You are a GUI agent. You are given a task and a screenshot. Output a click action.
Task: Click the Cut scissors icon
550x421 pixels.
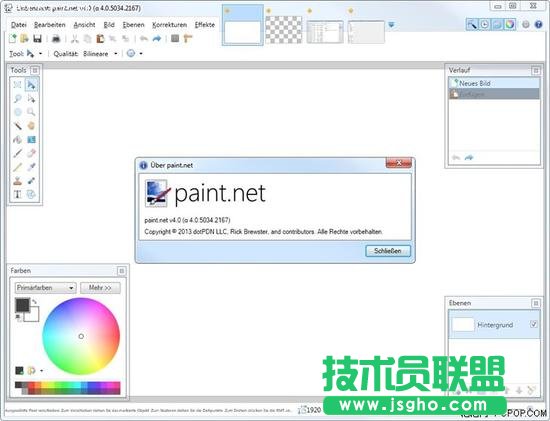tap(74, 39)
